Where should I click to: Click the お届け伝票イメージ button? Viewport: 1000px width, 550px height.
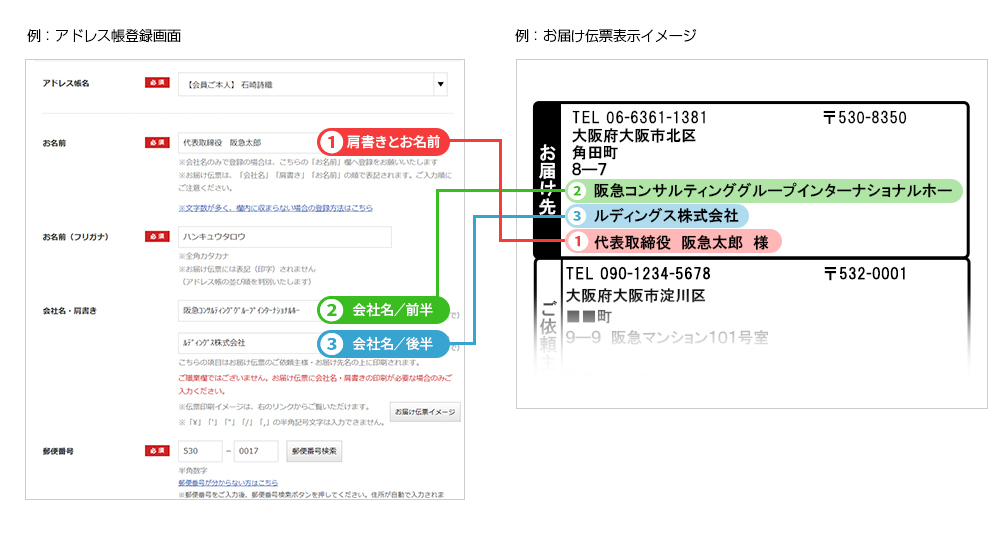coord(425,412)
